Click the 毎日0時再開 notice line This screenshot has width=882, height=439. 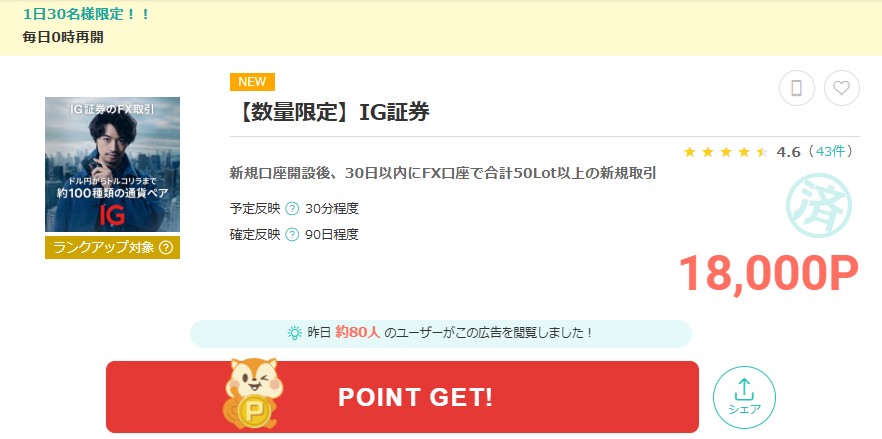pyautogui.click(x=63, y=37)
